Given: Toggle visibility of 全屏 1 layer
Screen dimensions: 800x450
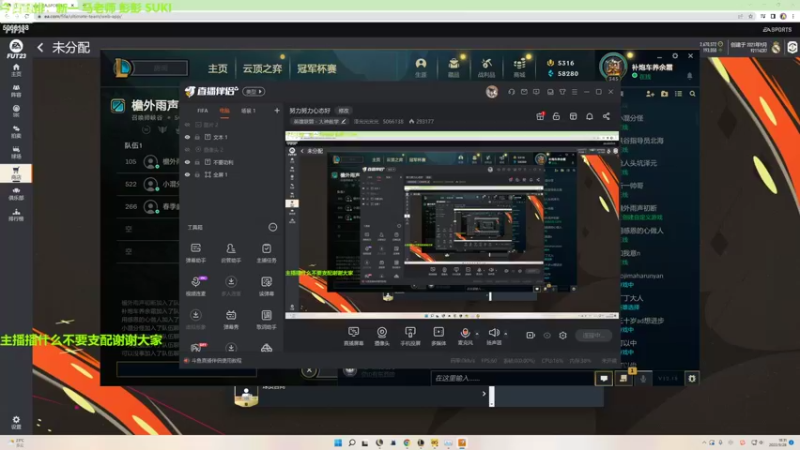Looking at the screenshot, I should (x=187, y=174).
